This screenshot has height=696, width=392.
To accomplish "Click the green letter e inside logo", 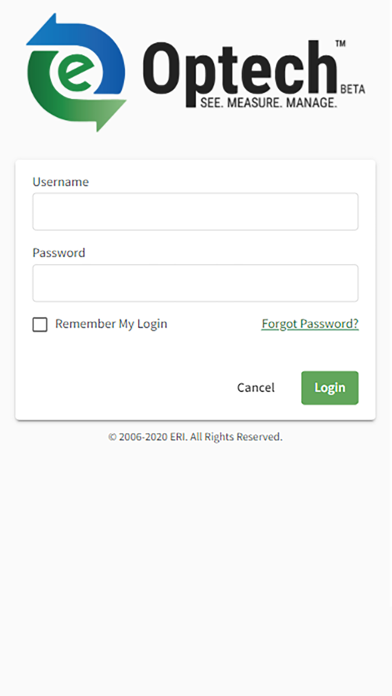I will [76, 71].
